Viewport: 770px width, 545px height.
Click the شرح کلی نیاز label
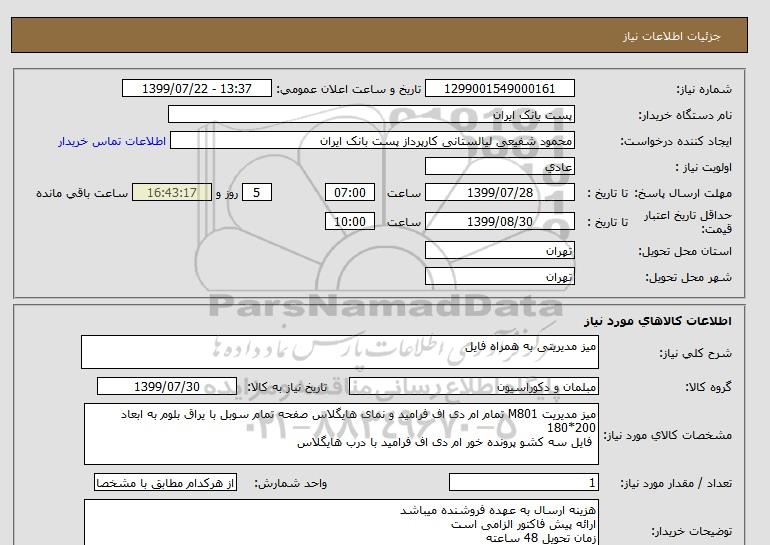click(695, 353)
